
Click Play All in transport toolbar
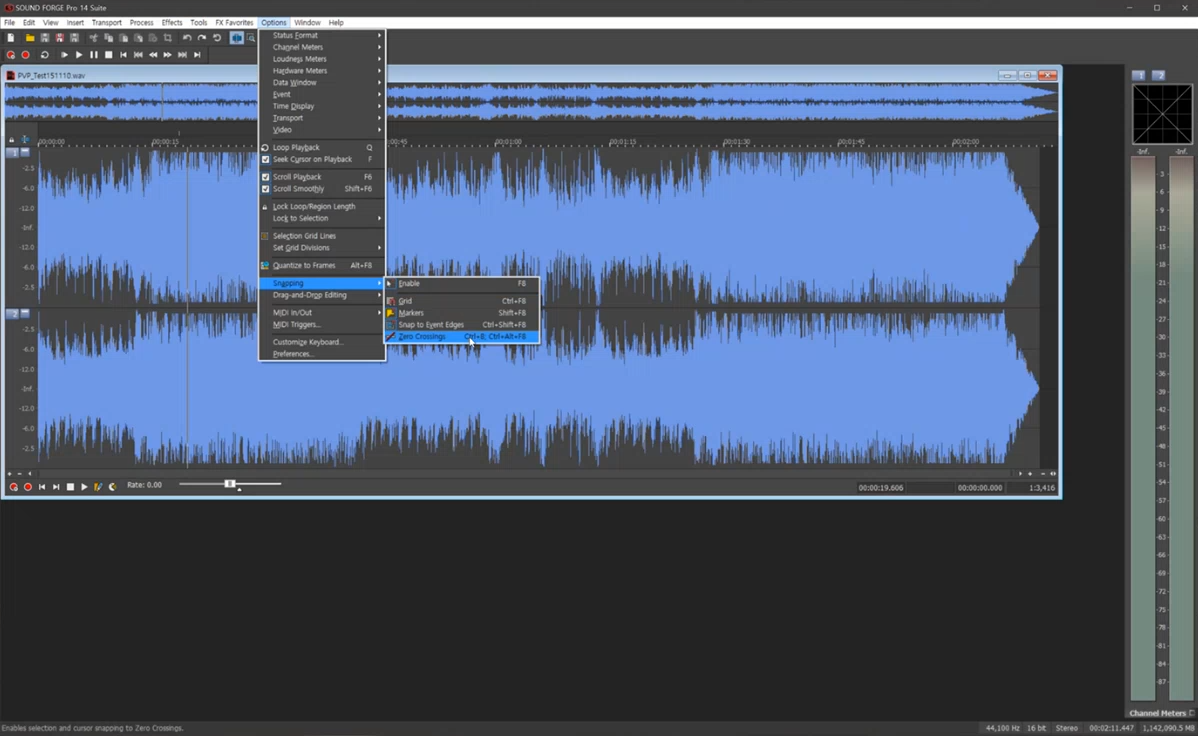pos(64,55)
